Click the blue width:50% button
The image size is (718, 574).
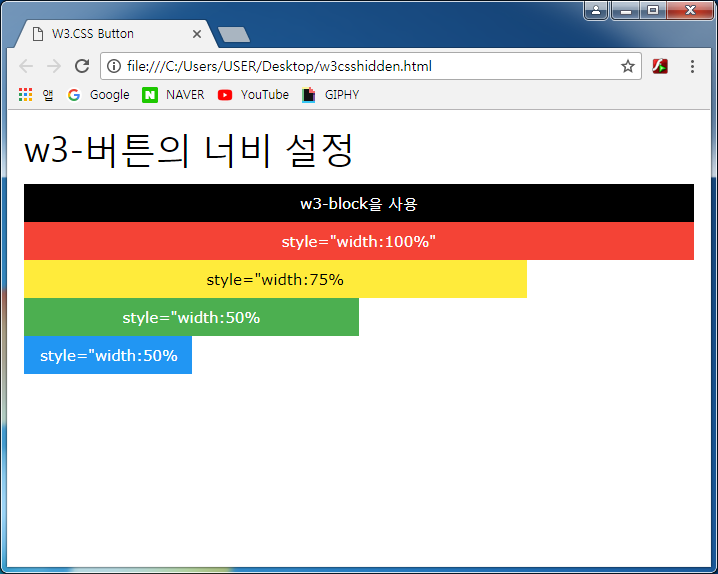click(x=108, y=355)
